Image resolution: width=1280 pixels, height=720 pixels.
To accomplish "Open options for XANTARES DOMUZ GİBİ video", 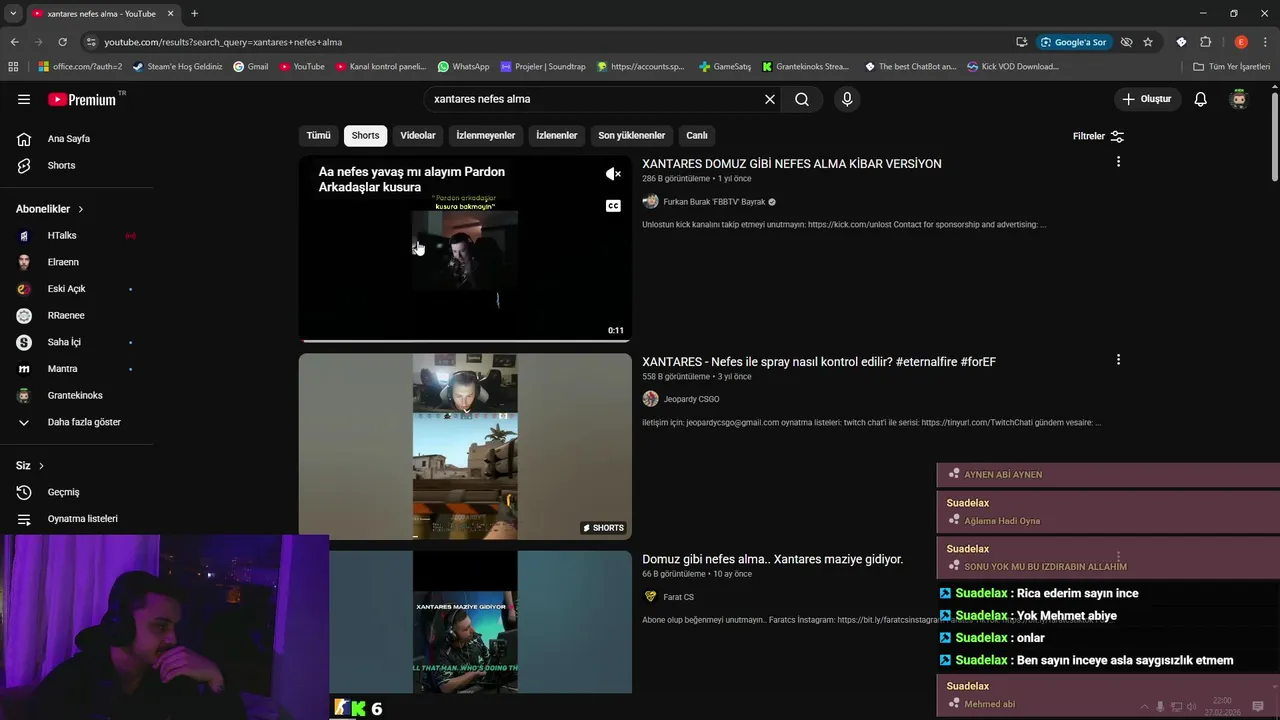I will coord(1118,162).
